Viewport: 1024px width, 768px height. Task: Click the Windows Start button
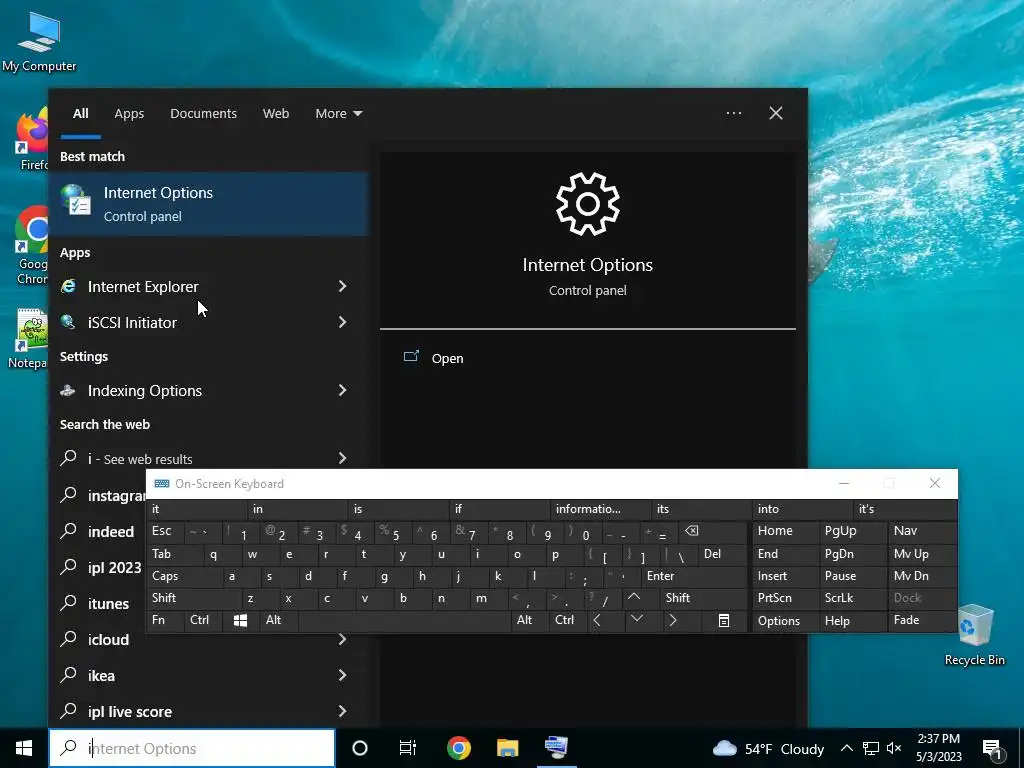[24, 748]
